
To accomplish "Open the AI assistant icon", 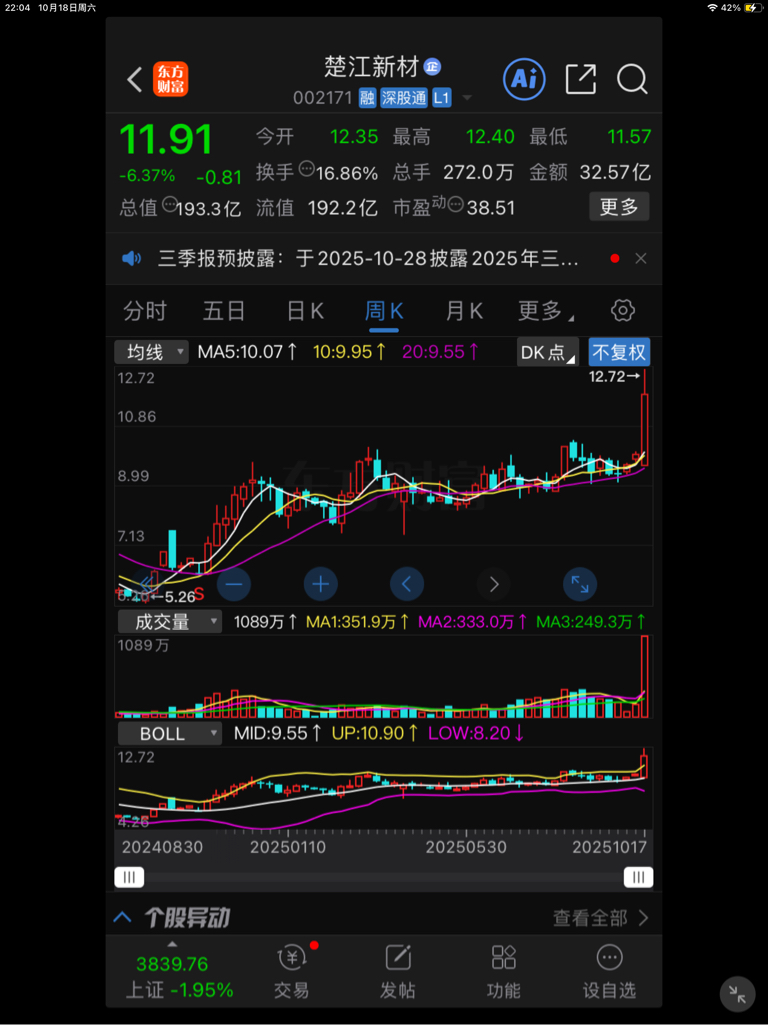I will point(524,79).
